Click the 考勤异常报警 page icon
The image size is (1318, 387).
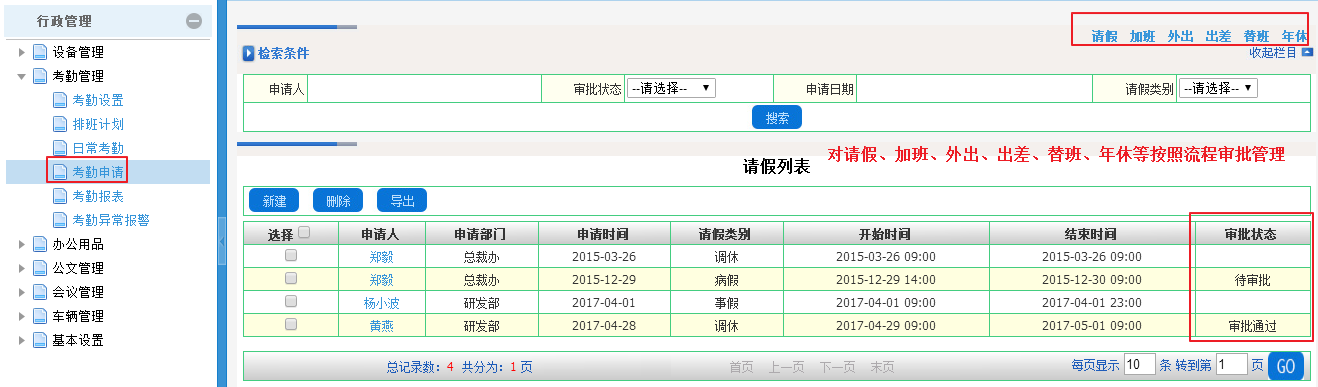[x=60, y=220]
